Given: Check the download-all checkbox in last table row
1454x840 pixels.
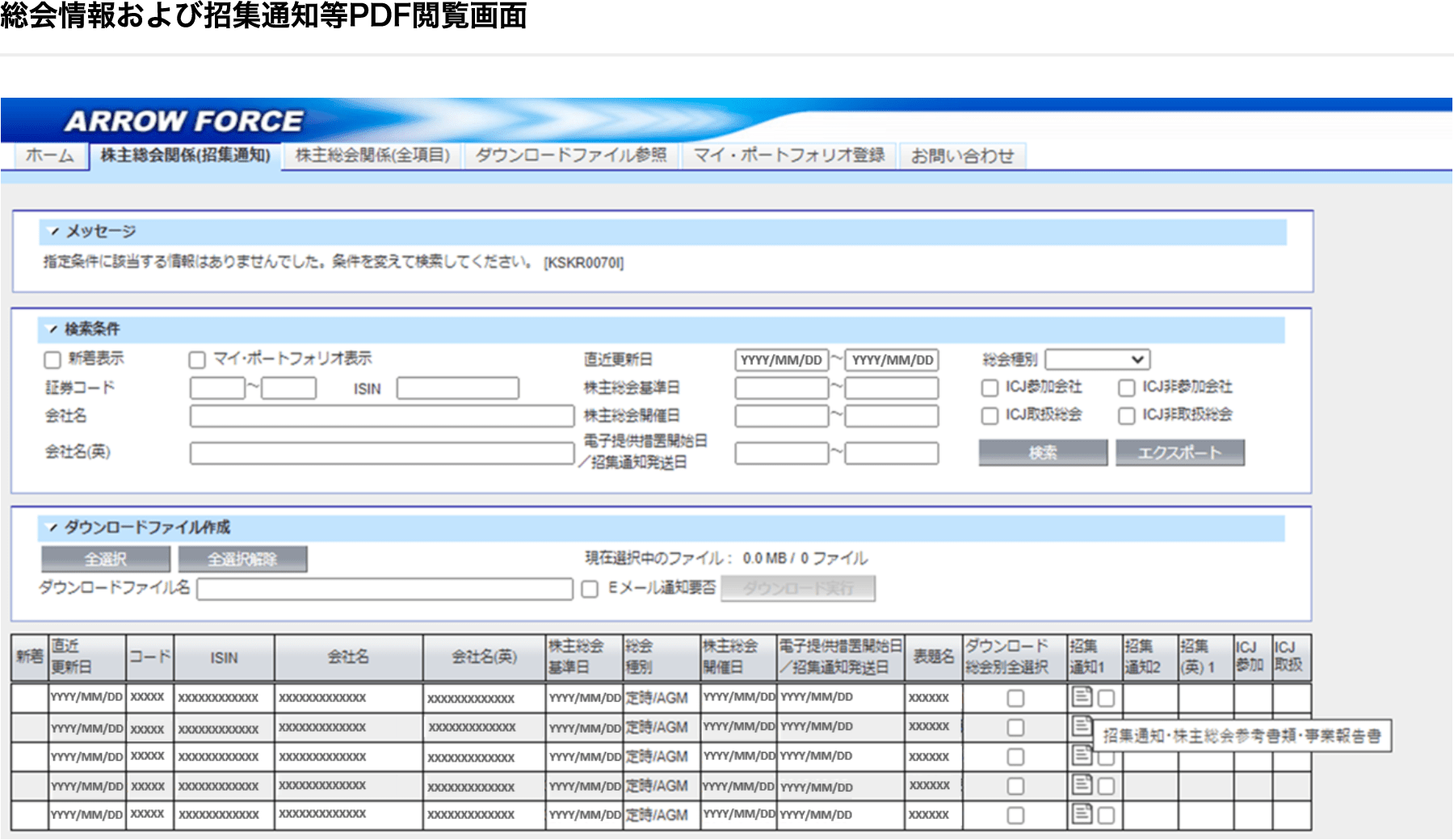Looking at the screenshot, I should [x=1015, y=815].
